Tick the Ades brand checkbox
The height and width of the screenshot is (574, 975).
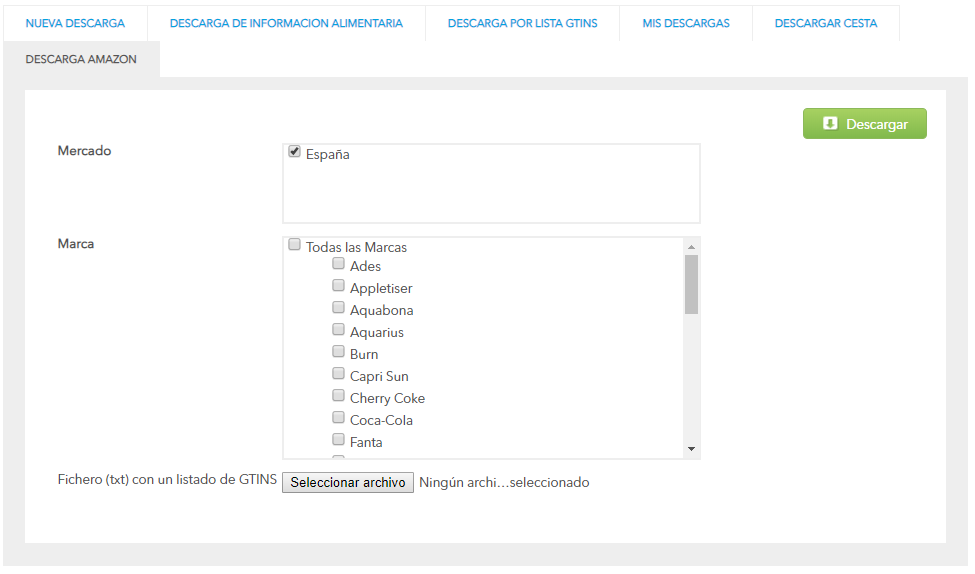(338, 264)
